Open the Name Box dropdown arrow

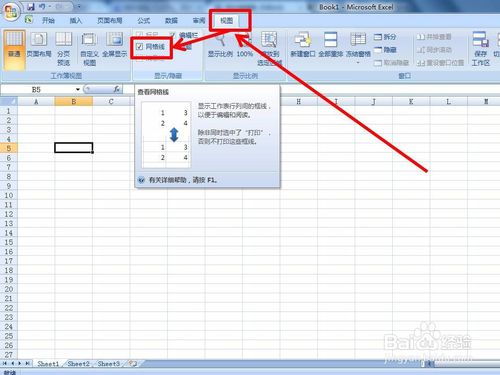78,89
